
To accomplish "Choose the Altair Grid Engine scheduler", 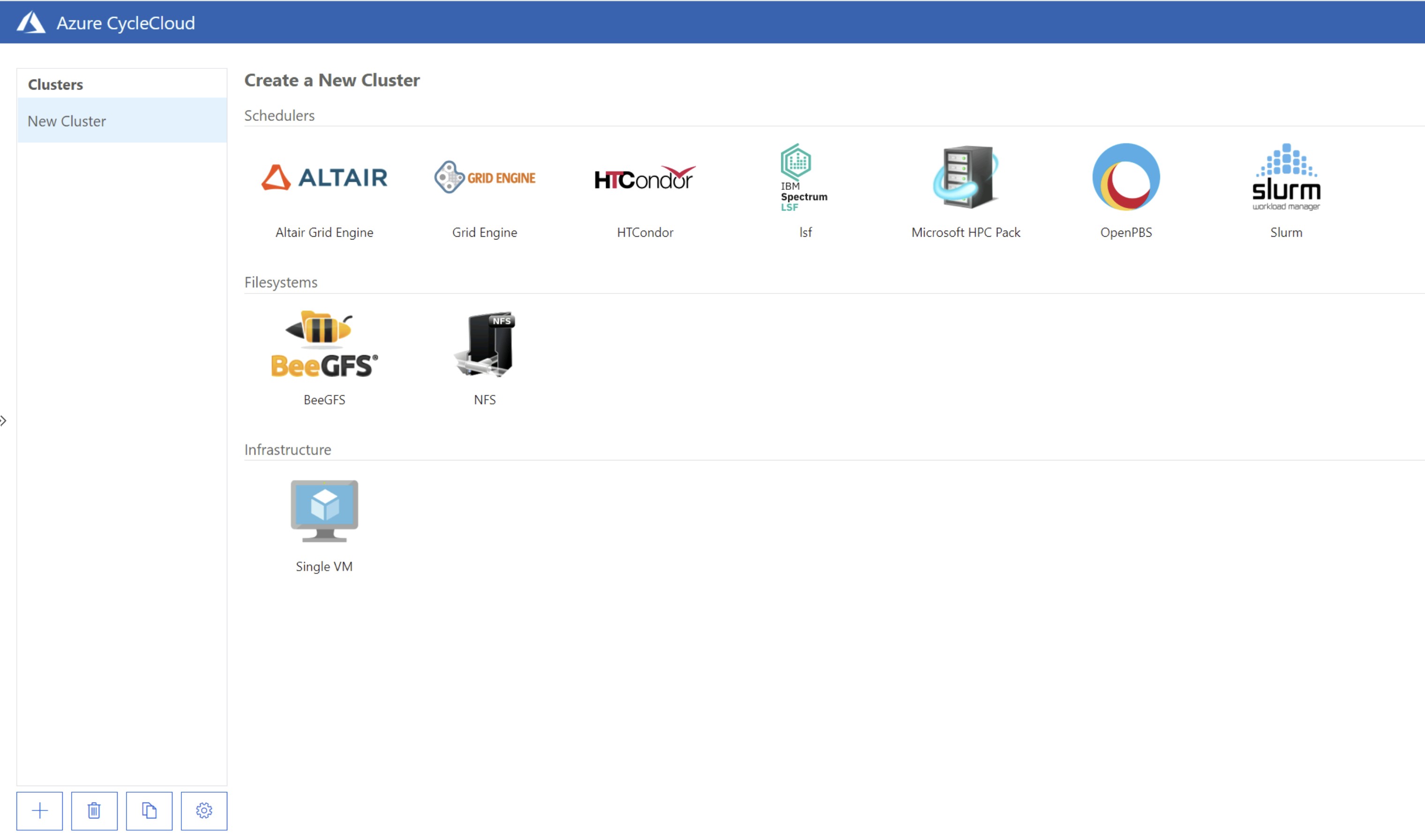I will tap(324, 177).
